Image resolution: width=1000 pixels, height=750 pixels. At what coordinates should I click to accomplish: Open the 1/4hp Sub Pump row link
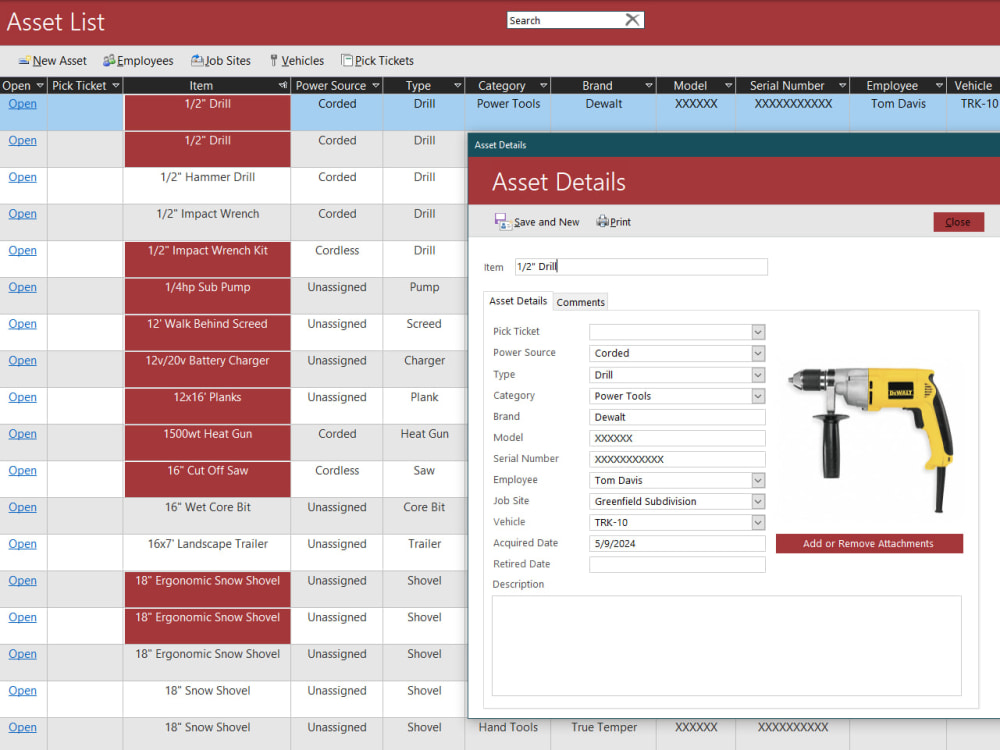tap(22, 287)
